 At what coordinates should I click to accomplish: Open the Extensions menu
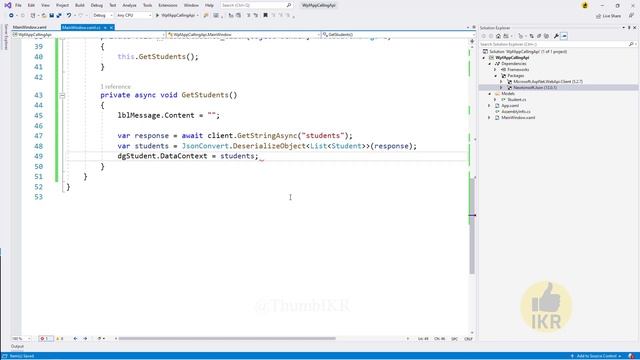pos(168,5)
